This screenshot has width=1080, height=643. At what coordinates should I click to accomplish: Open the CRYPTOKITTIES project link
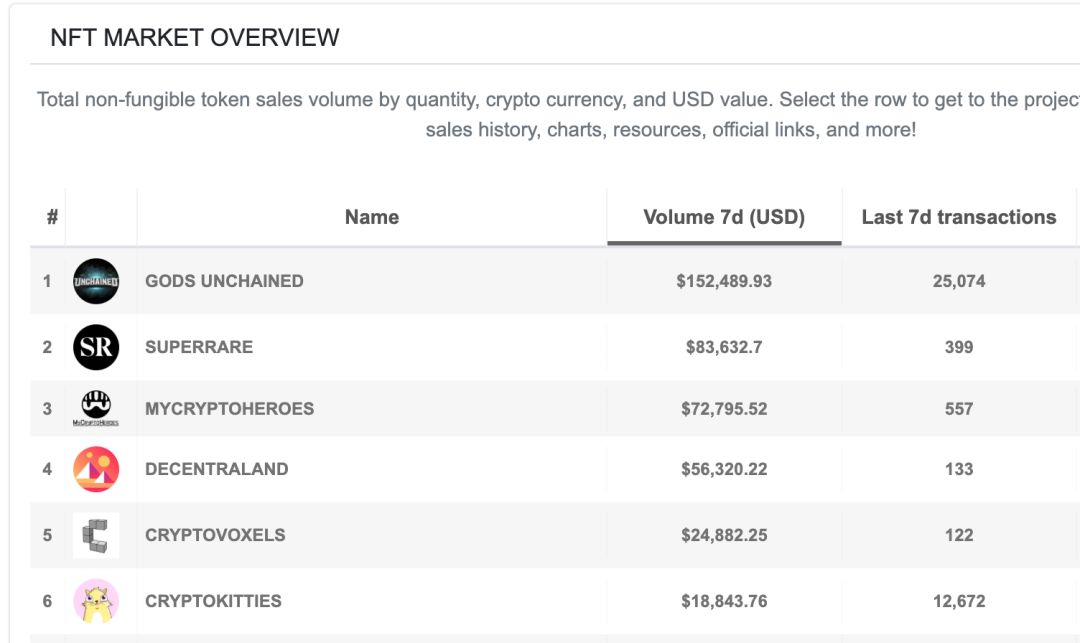tap(213, 601)
